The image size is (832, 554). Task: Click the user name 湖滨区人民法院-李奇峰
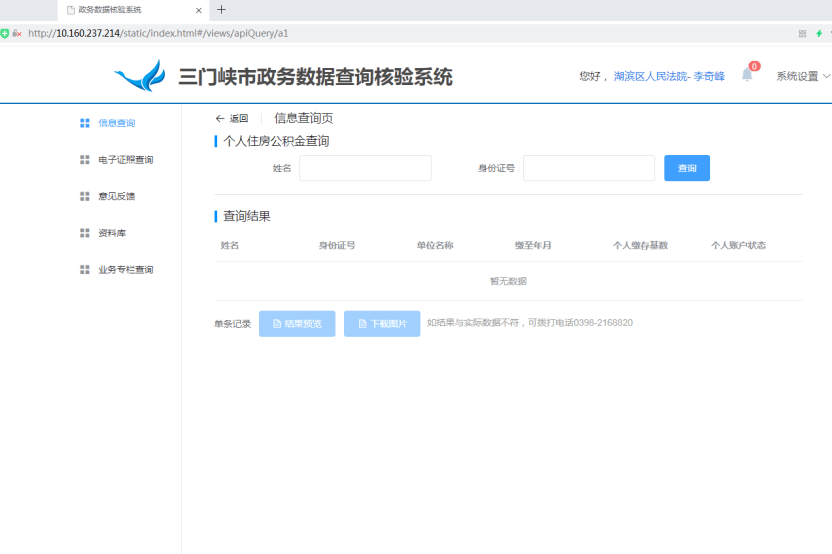(669, 76)
